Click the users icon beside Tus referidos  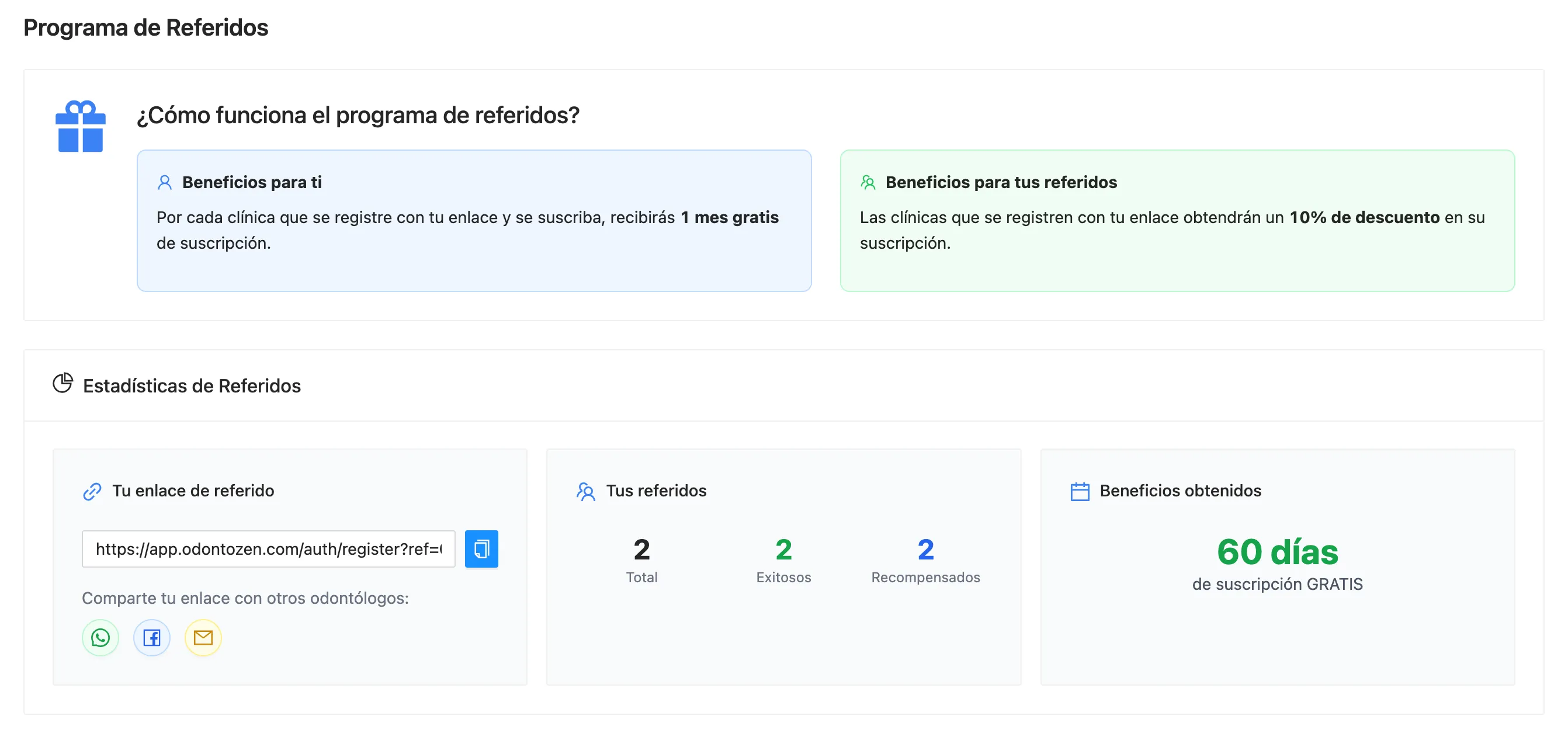(x=586, y=491)
